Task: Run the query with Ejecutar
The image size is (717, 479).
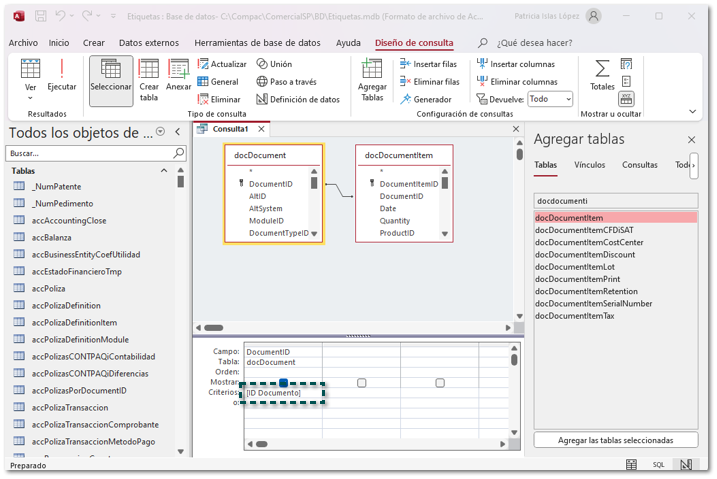Action: tap(61, 76)
